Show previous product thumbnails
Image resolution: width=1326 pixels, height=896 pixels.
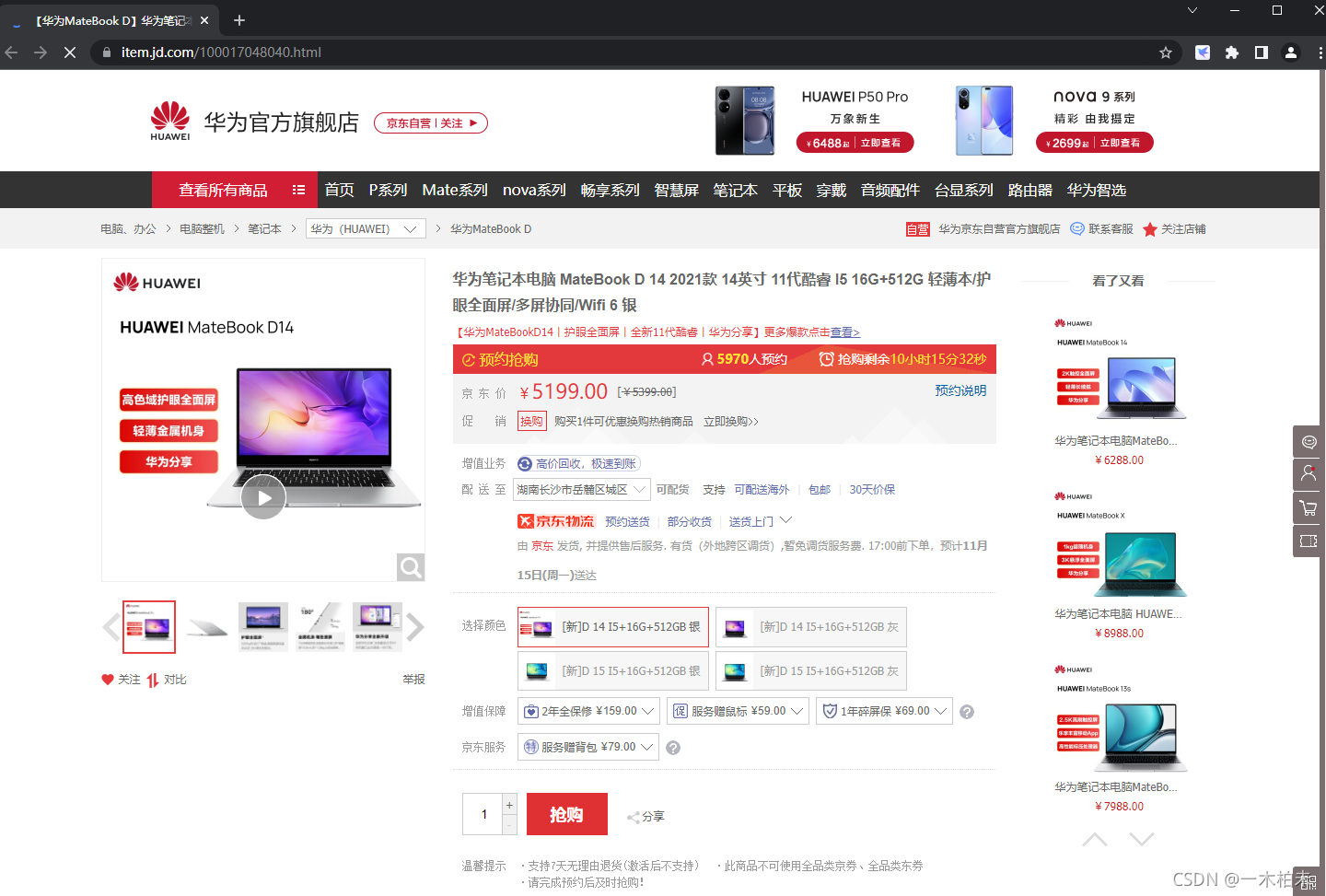tap(110, 627)
